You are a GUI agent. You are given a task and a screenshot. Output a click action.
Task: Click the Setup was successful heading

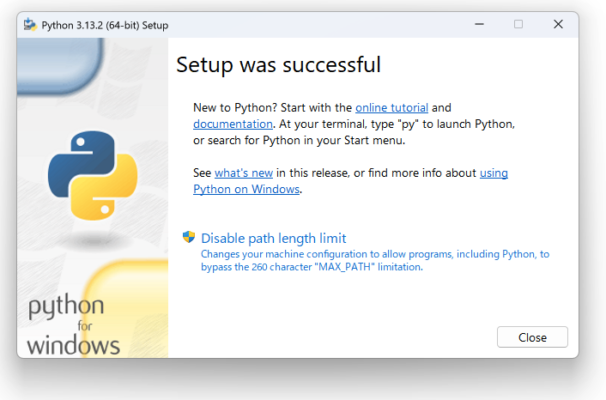278,65
